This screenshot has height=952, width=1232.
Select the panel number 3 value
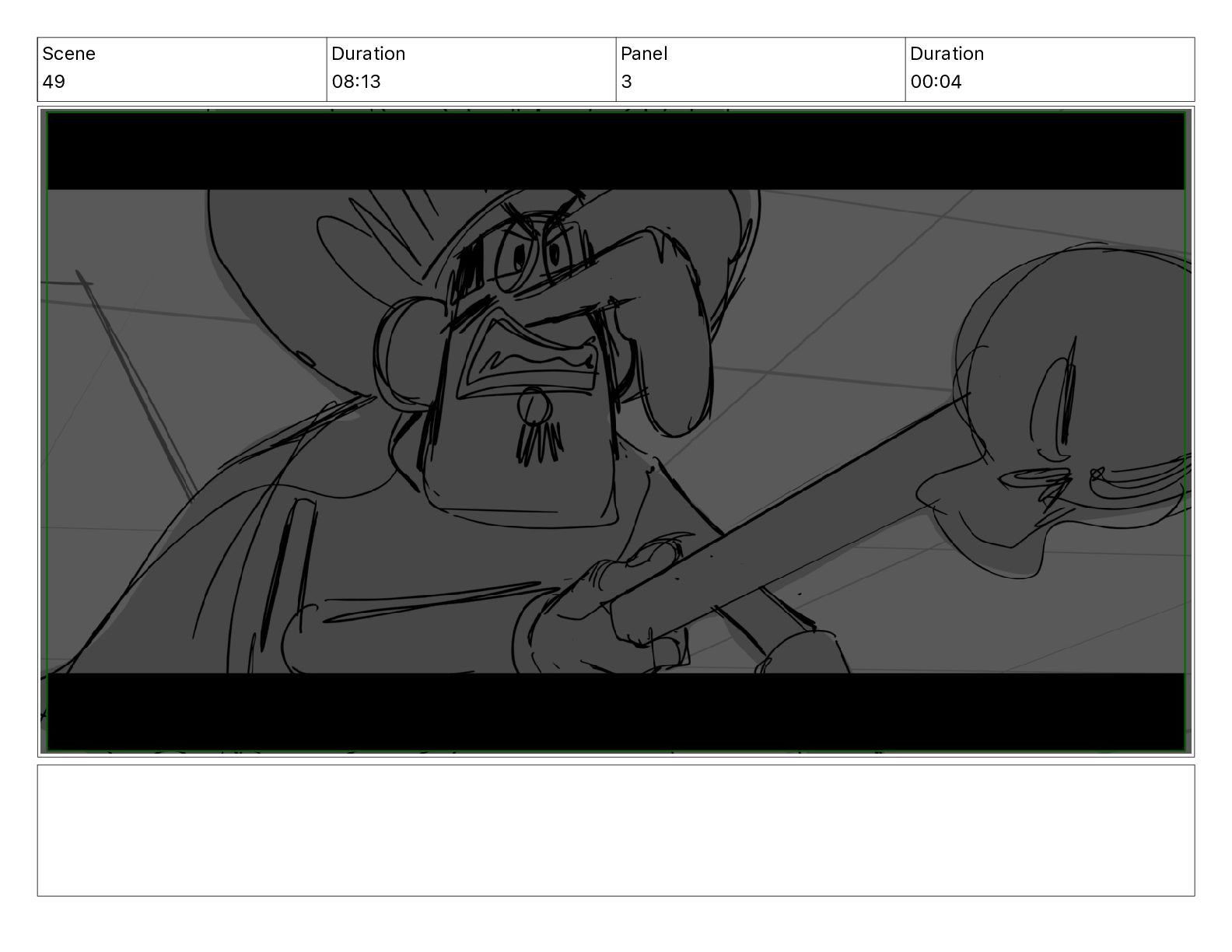click(626, 82)
